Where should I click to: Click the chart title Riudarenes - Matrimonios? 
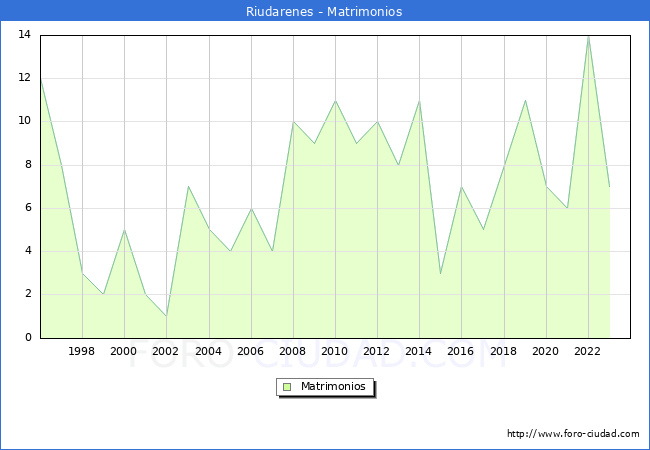(324, 11)
